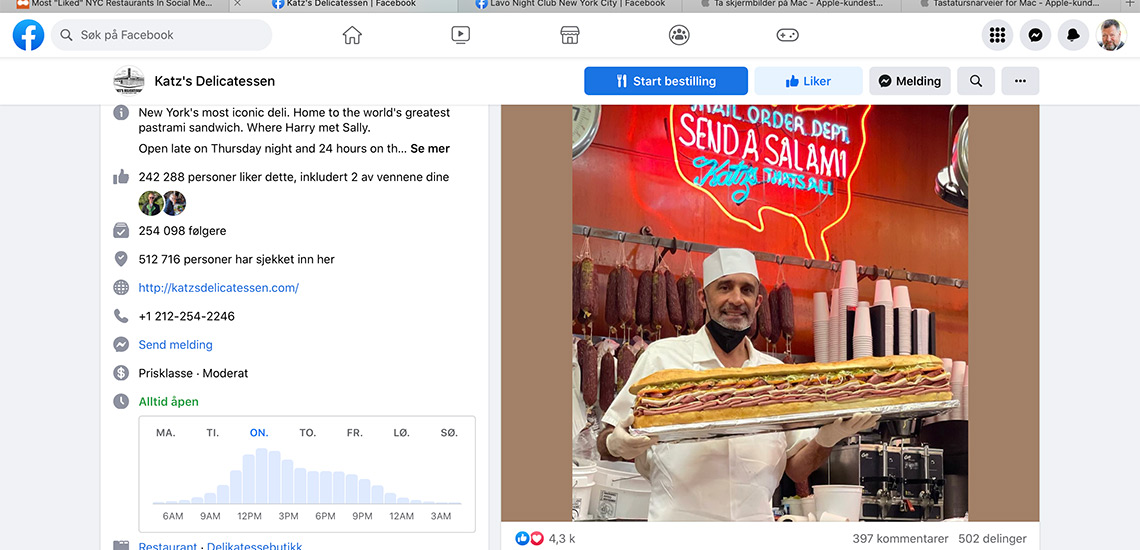Open the Messenger icon in top bar
This screenshot has width=1140, height=550.
[x=1035, y=35]
